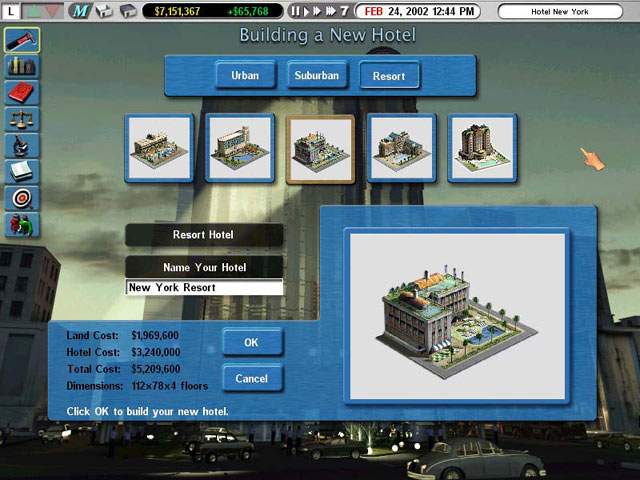Image resolution: width=640 pixels, height=480 pixels.
Task: Click the large resort hotel preview image
Action: point(458,317)
